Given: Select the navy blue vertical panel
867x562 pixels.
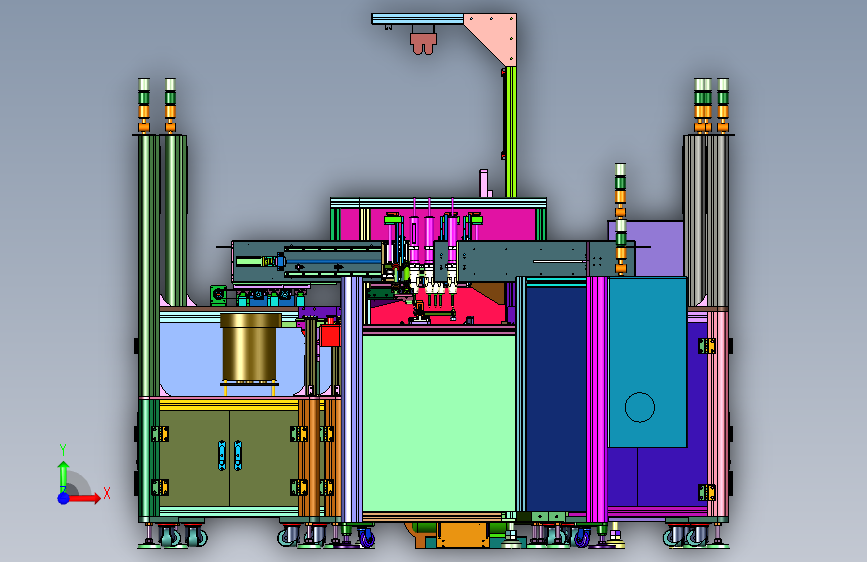Looking at the screenshot, I should click(556, 398).
